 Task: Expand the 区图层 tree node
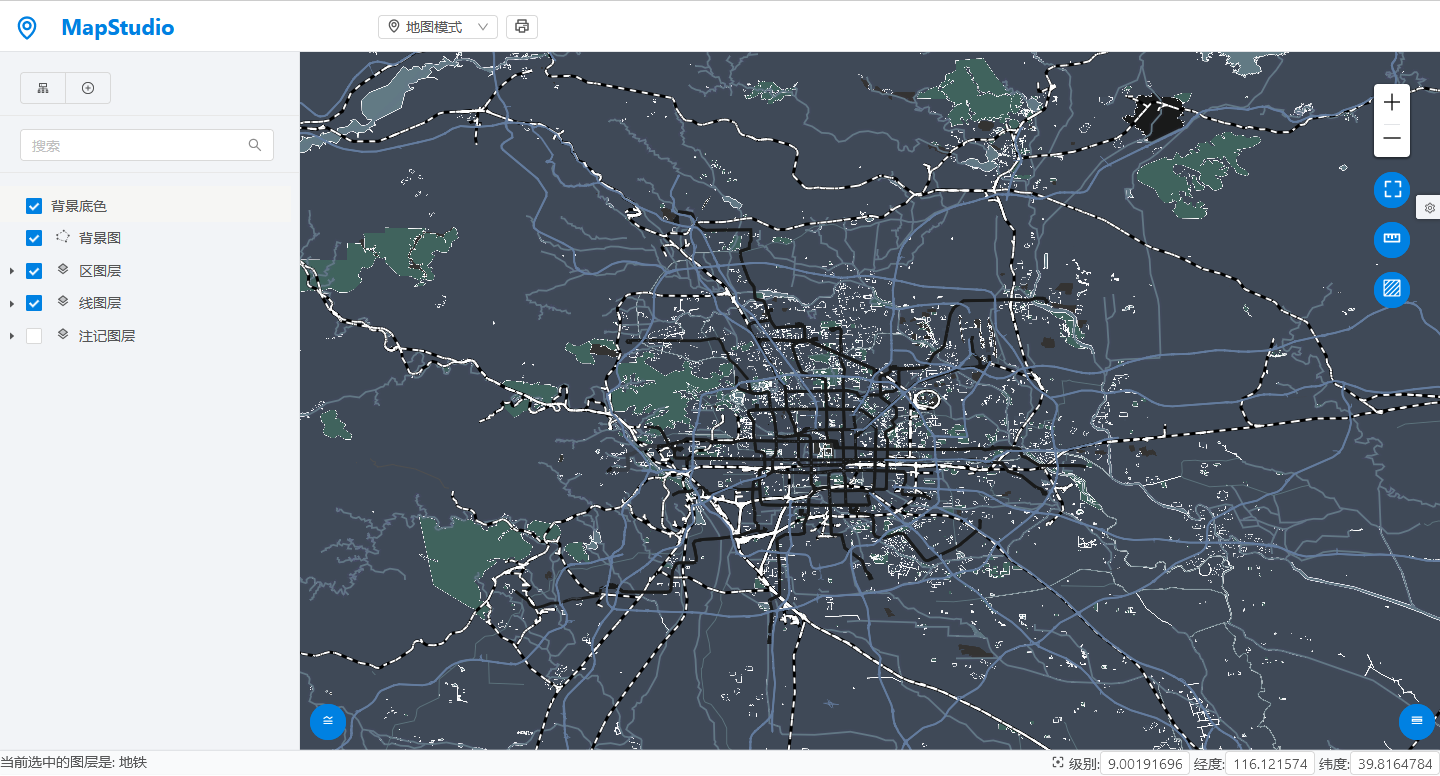pos(12,271)
